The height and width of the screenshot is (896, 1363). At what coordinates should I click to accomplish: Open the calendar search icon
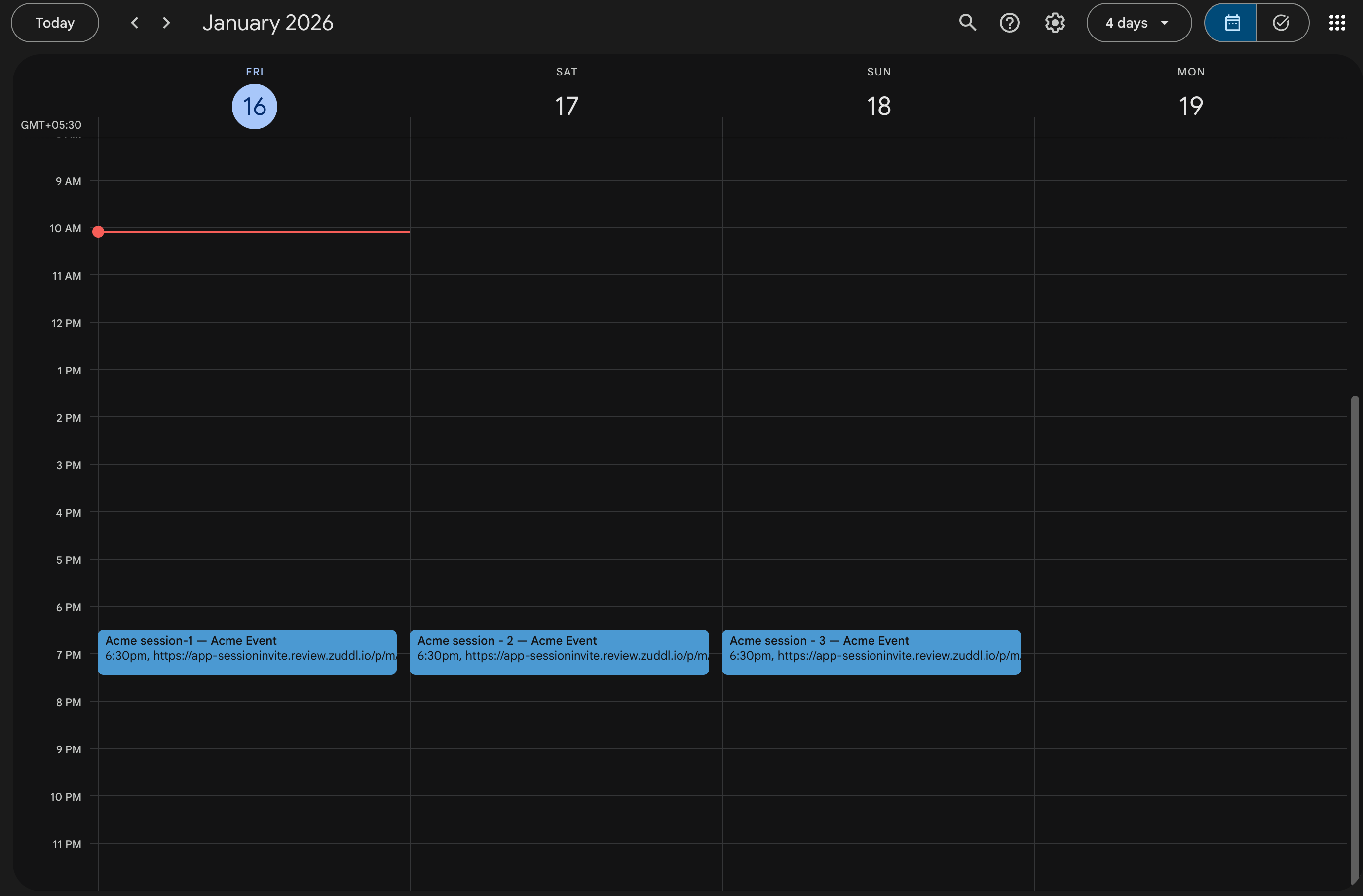[967, 23]
